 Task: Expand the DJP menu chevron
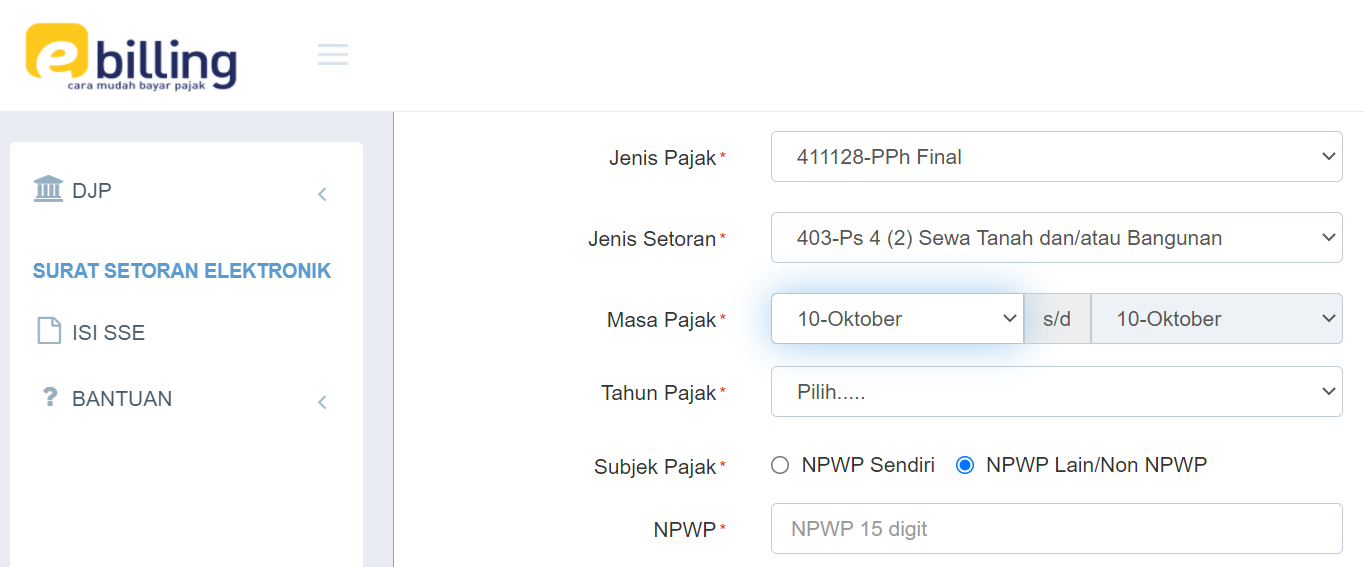click(x=322, y=194)
